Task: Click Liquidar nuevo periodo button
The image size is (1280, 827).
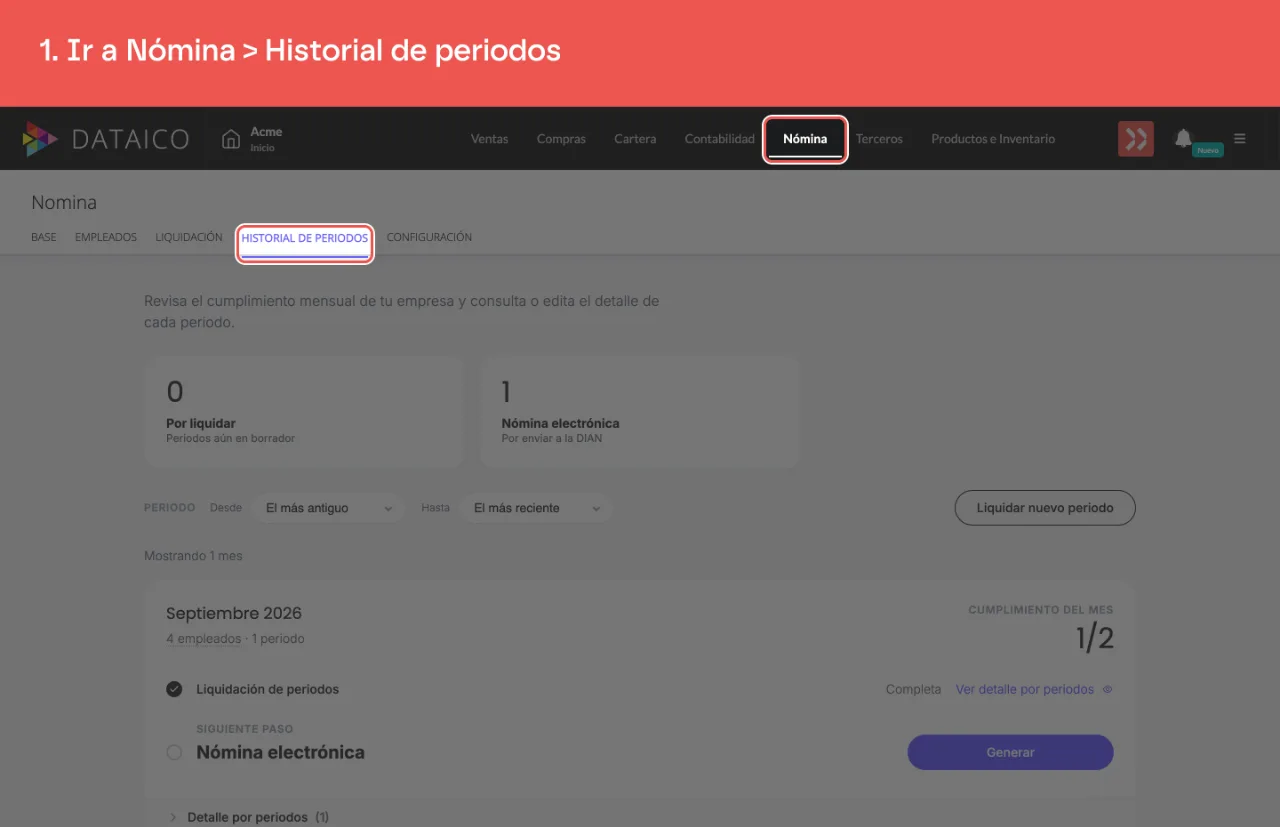Action: click(x=1045, y=508)
